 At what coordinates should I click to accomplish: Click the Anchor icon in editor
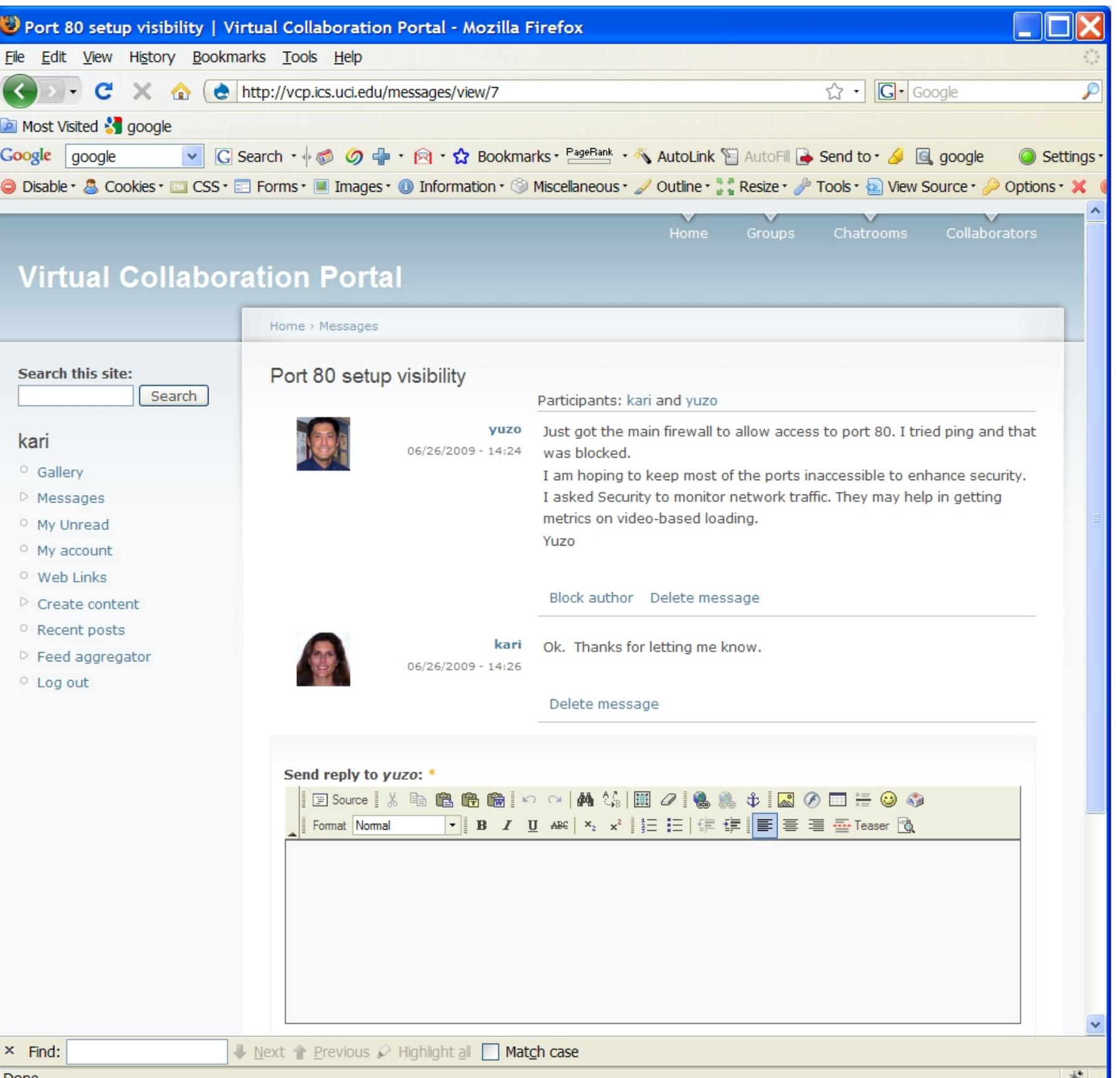[753, 800]
